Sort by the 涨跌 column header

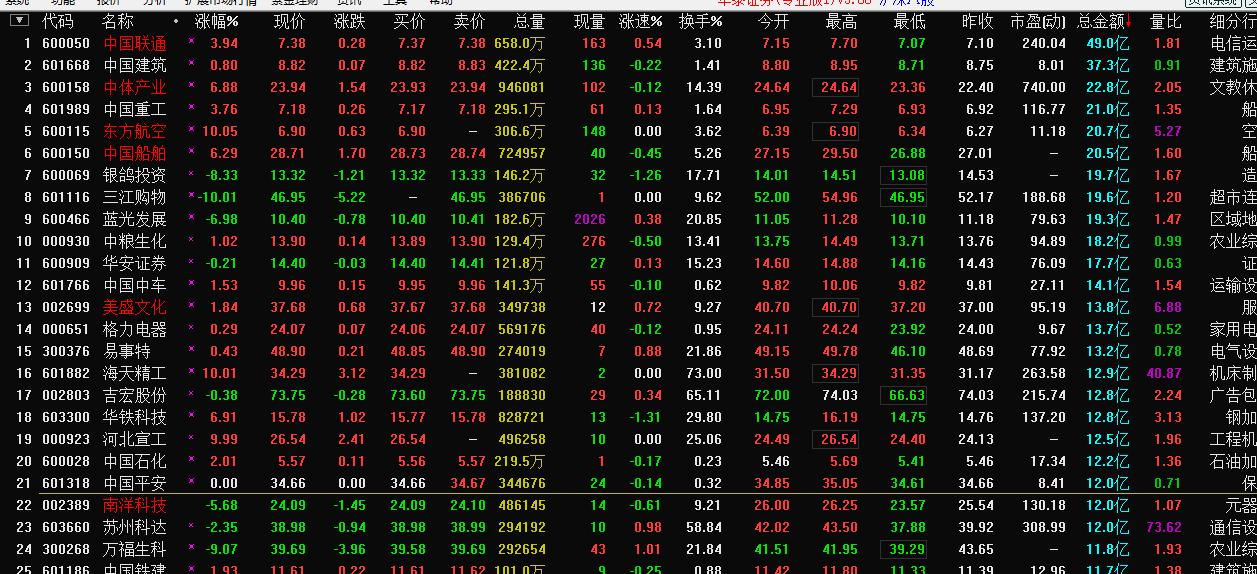tap(350, 21)
